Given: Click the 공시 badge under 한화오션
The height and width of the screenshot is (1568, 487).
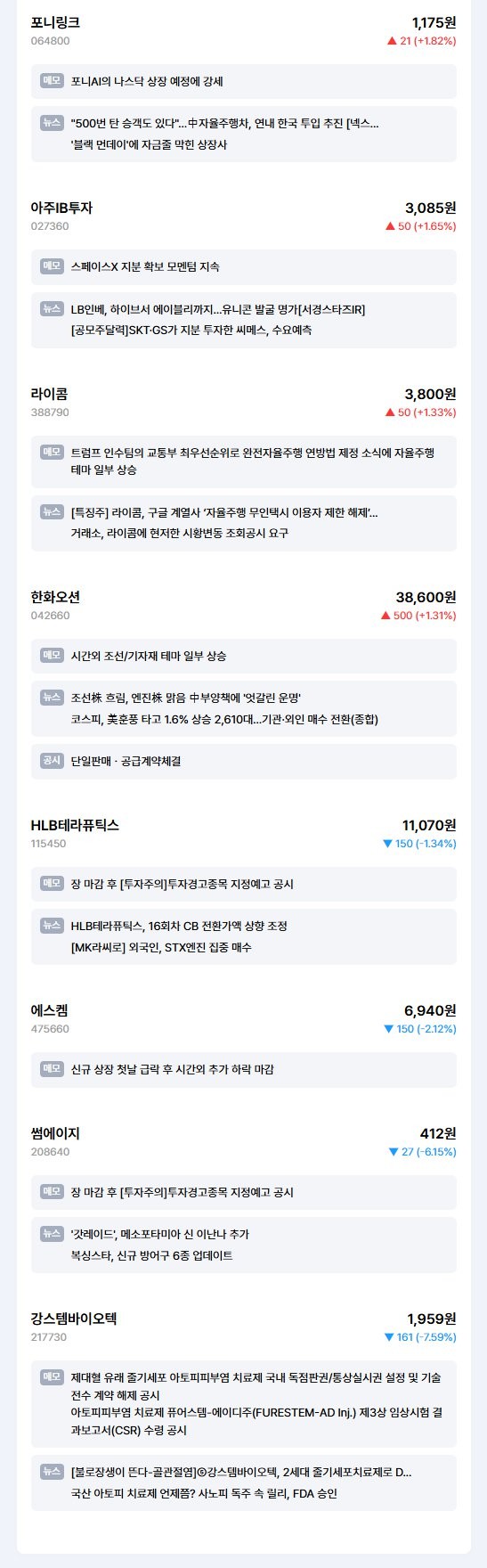Looking at the screenshot, I should point(52,760).
